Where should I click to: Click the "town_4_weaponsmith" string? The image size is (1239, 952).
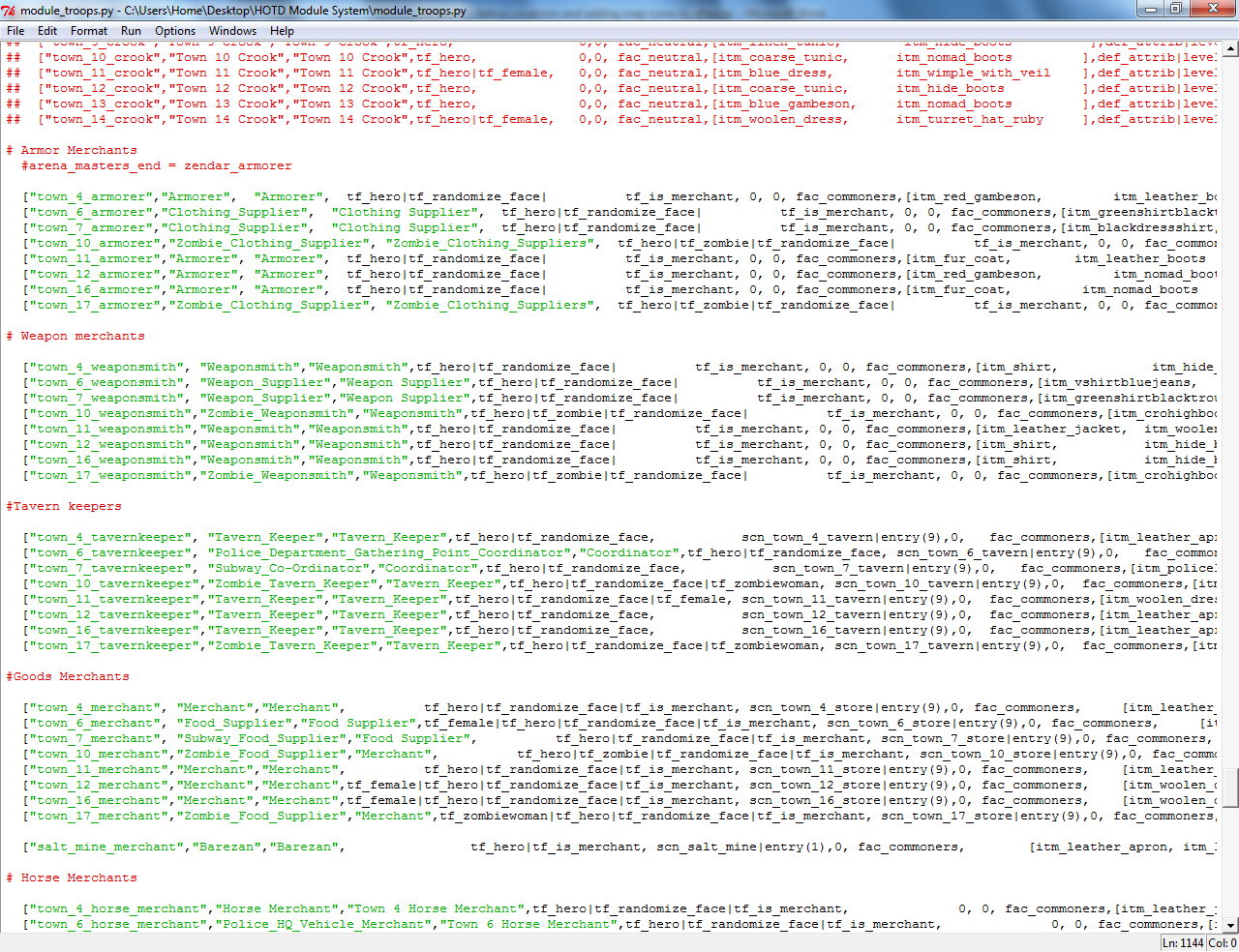tap(106, 367)
